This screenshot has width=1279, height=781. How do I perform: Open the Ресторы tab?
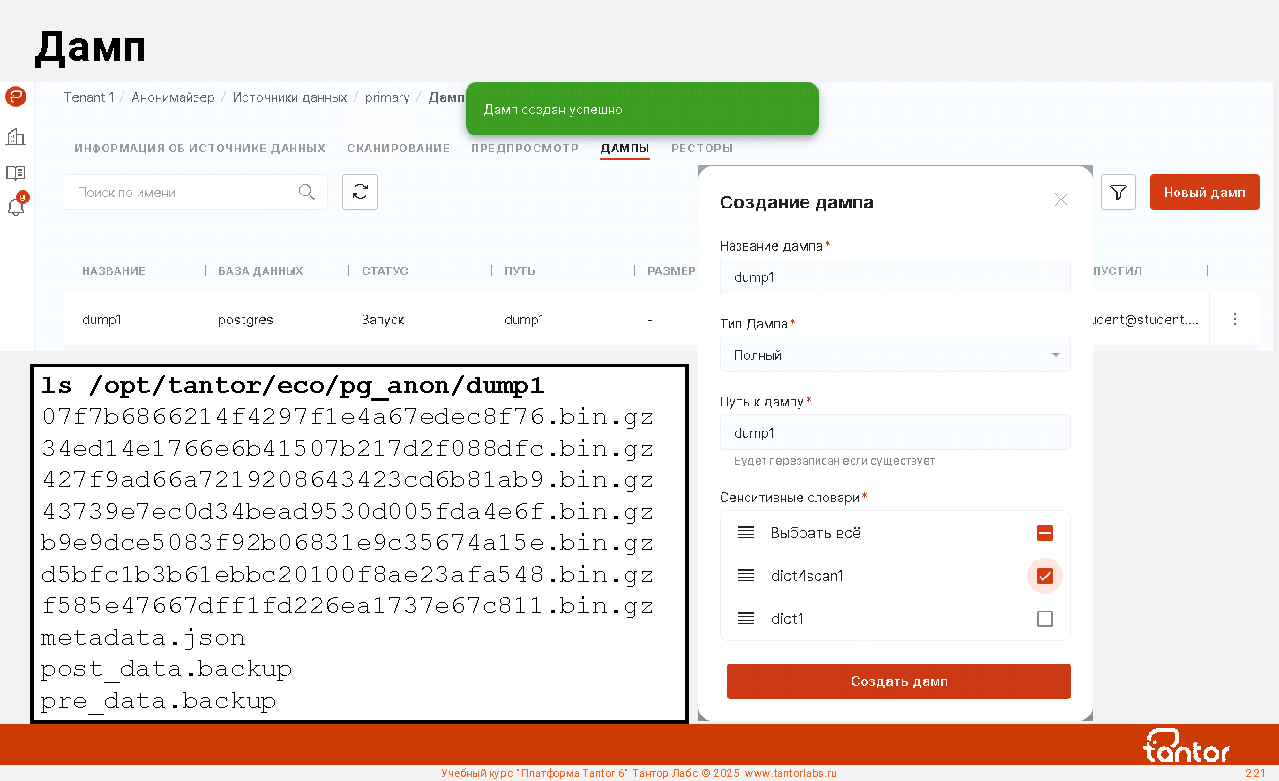pos(702,148)
